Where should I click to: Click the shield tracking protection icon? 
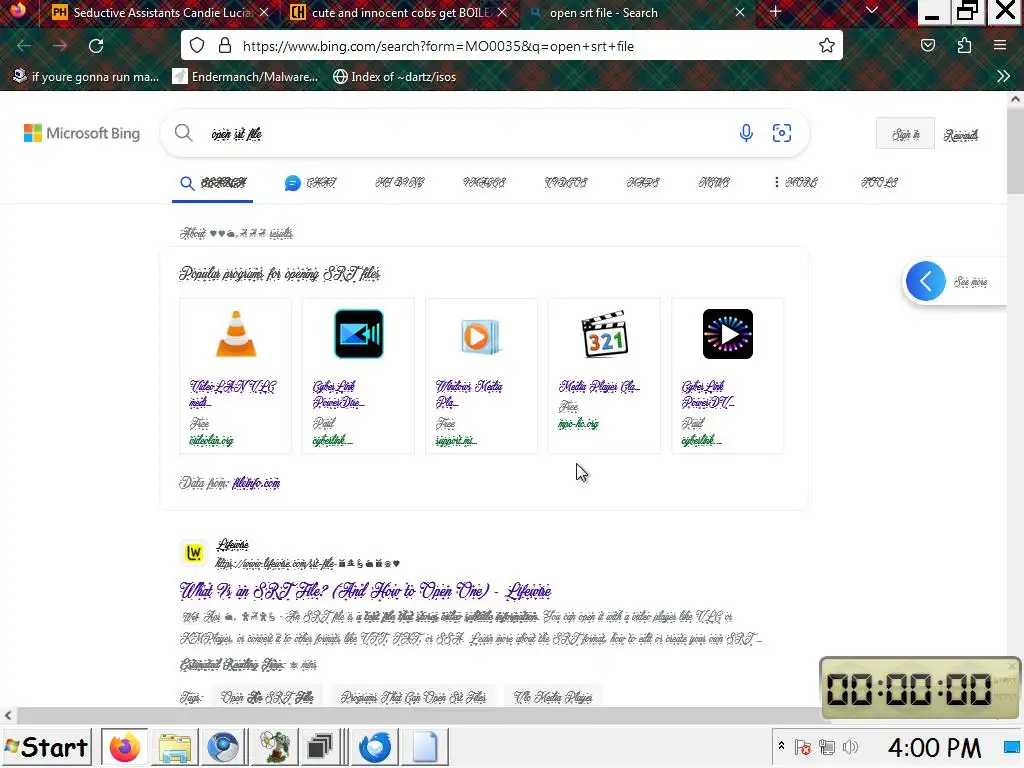tap(197, 46)
